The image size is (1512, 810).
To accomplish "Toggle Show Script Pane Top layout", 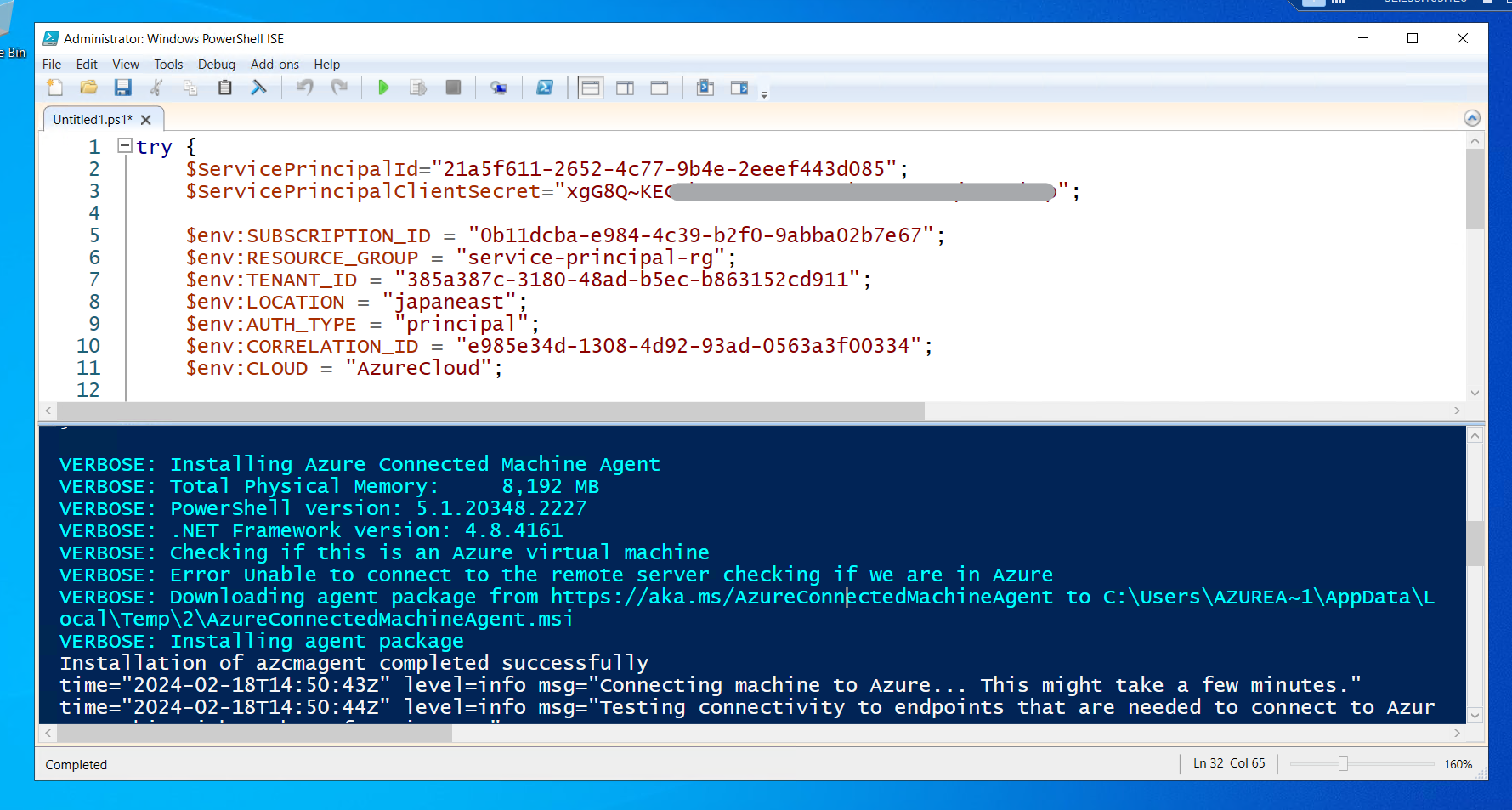I will pyautogui.click(x=590, y=88).
